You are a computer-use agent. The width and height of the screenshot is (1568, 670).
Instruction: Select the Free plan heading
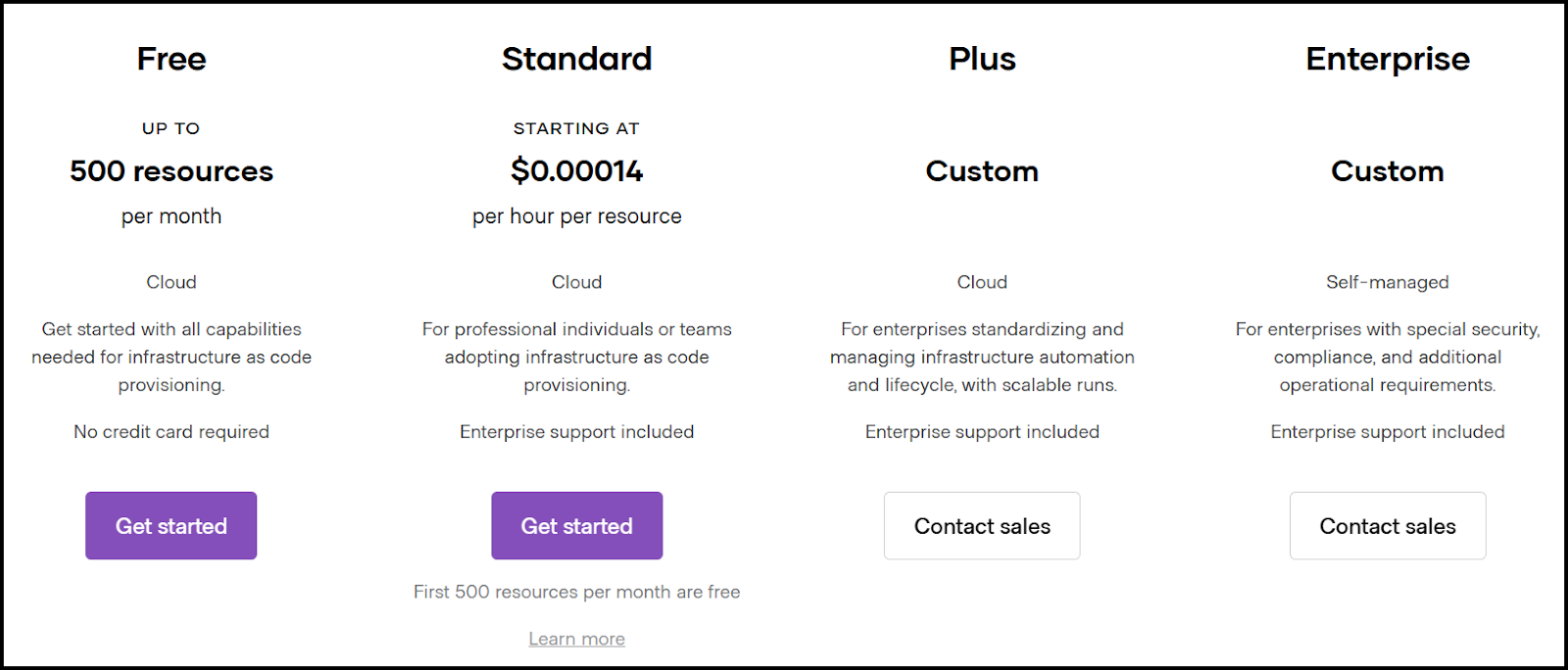pyautogui.click(x=171, y=59)
